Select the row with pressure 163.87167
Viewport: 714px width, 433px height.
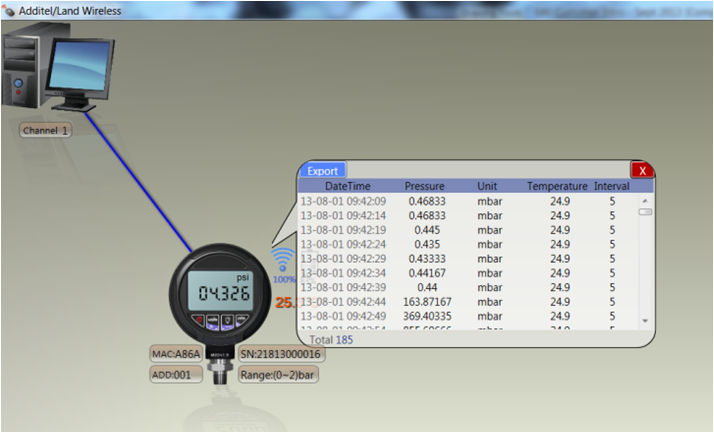coord(427,301)
